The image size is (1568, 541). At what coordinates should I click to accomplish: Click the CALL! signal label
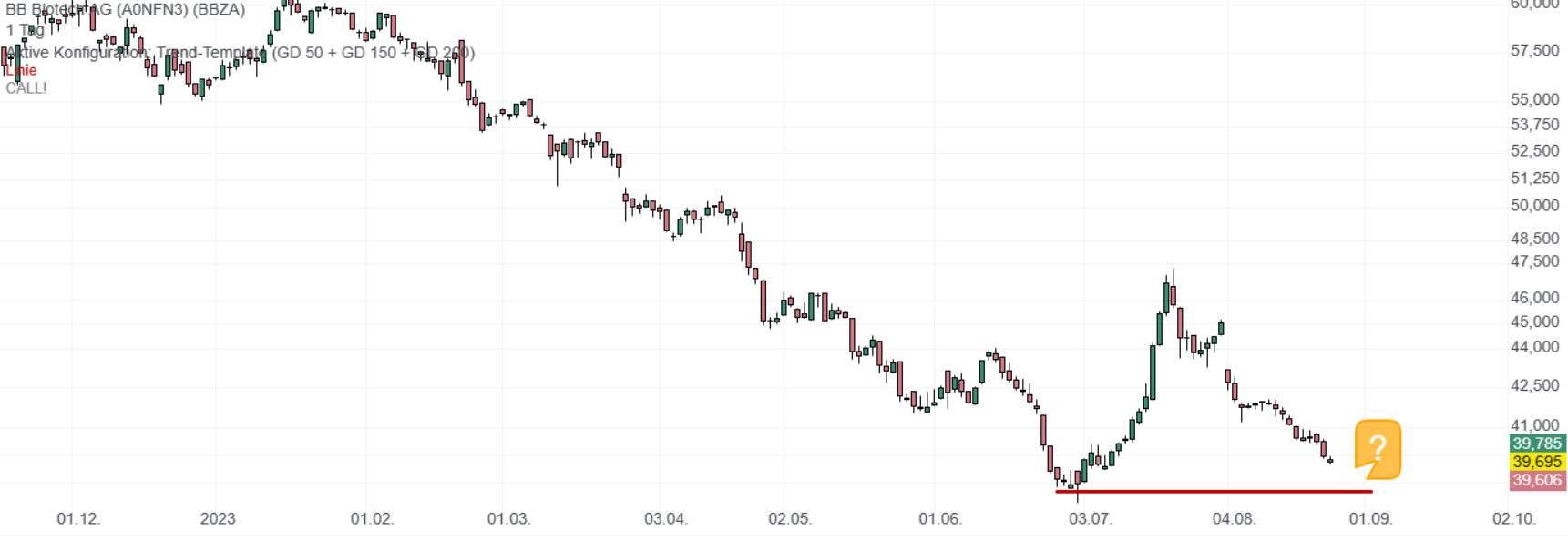pyautogui.click(x=26, y=88)
